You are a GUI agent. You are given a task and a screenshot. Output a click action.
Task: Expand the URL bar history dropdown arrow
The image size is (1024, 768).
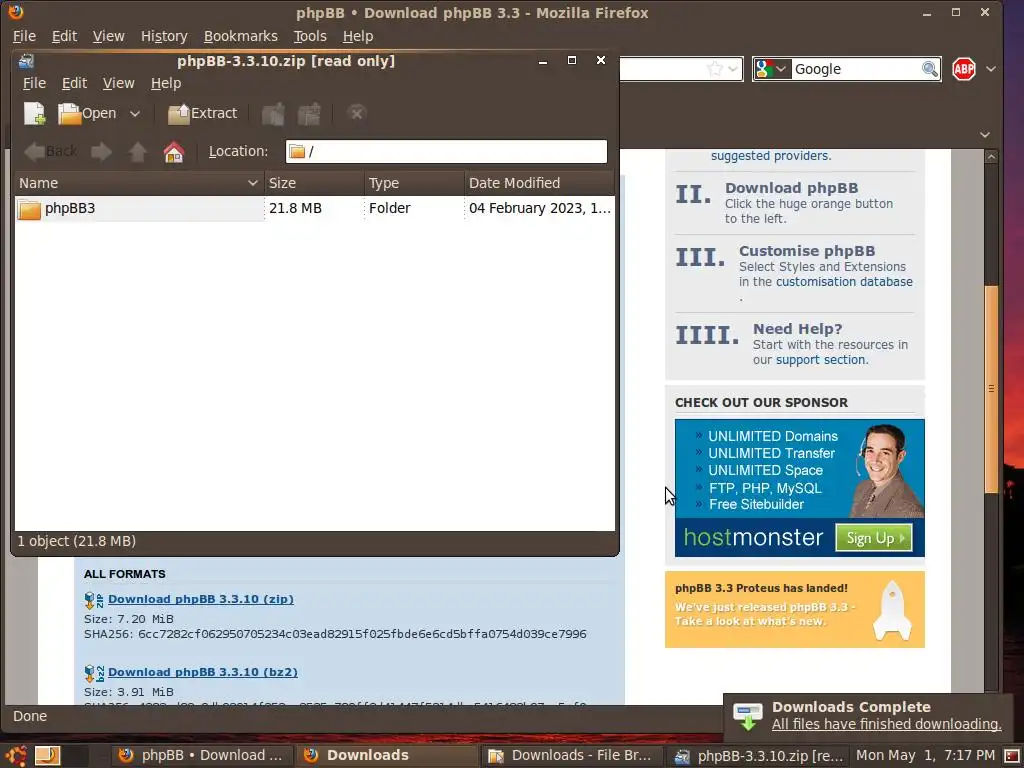click(733, 69)
